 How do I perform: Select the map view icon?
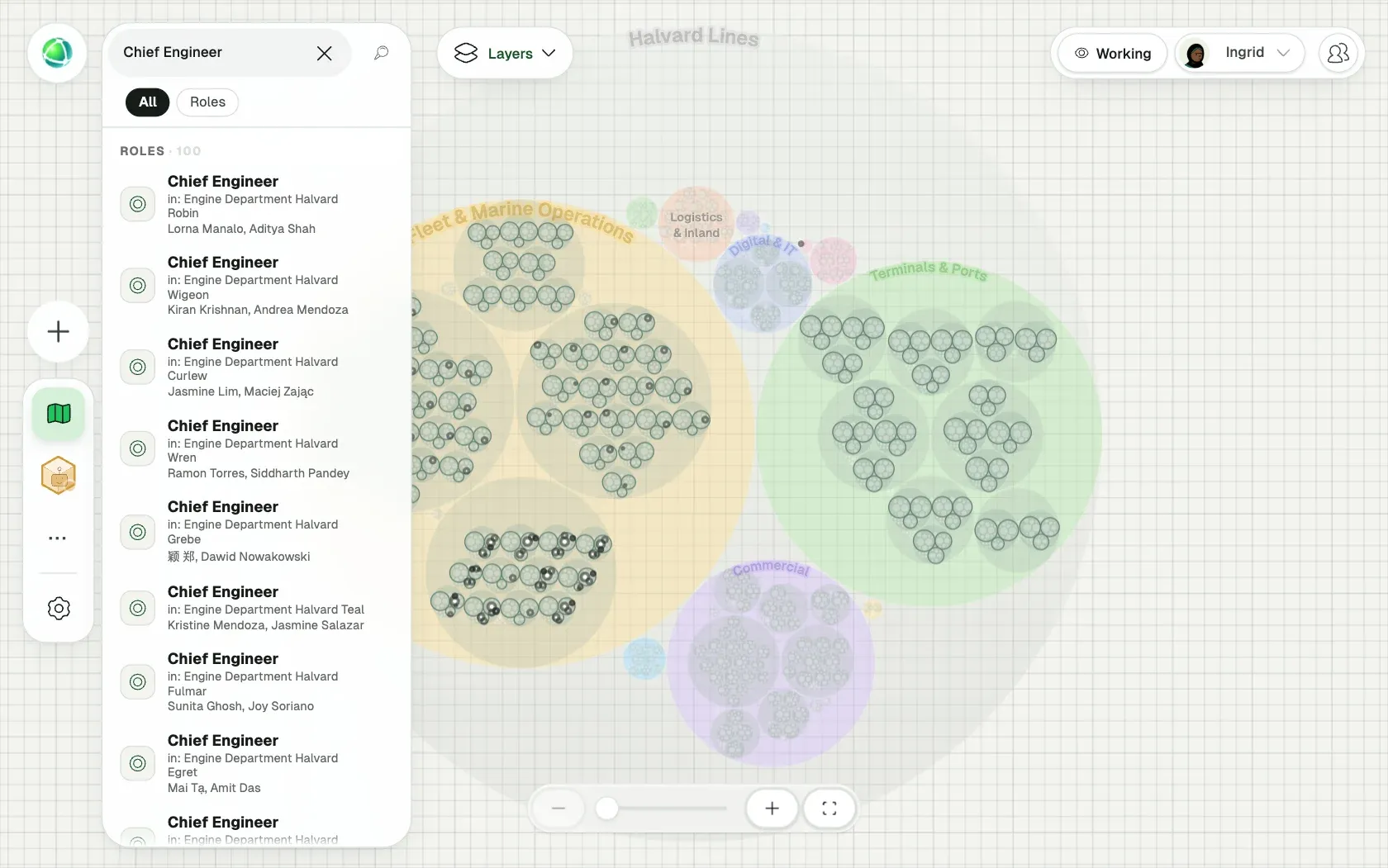tap(59, 413)
